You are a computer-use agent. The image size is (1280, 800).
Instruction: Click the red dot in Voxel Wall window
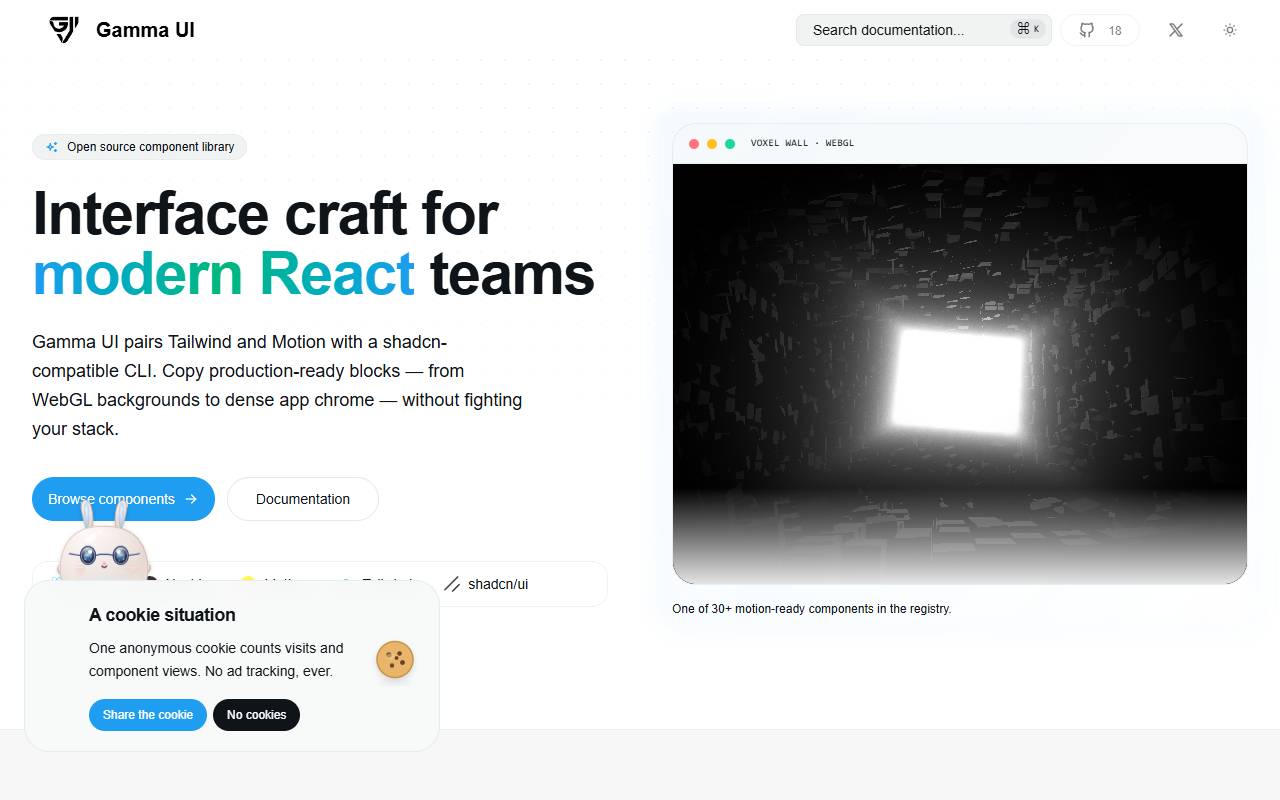(x=694, y=144)
